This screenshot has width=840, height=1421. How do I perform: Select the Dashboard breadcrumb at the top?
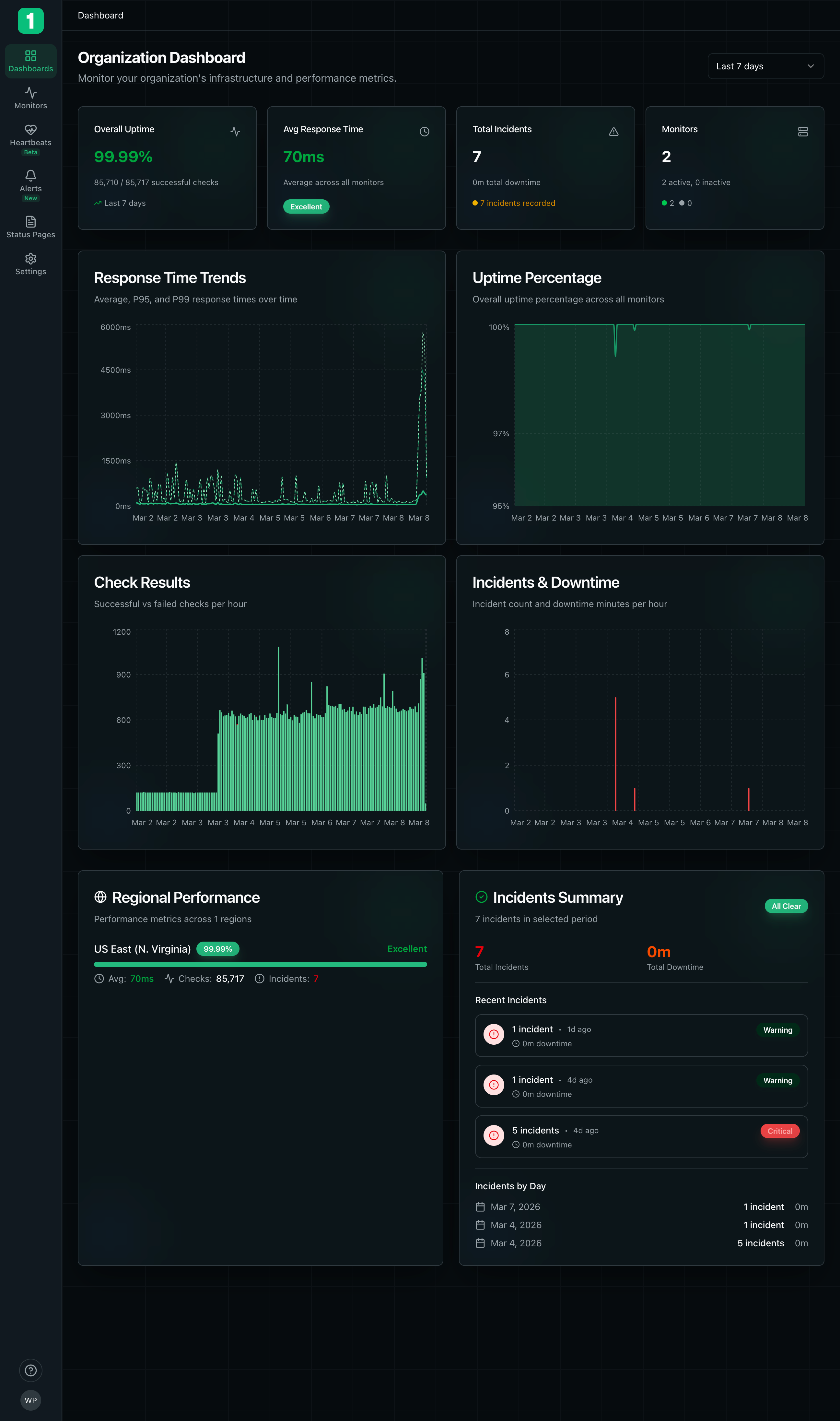click(100, 15)
